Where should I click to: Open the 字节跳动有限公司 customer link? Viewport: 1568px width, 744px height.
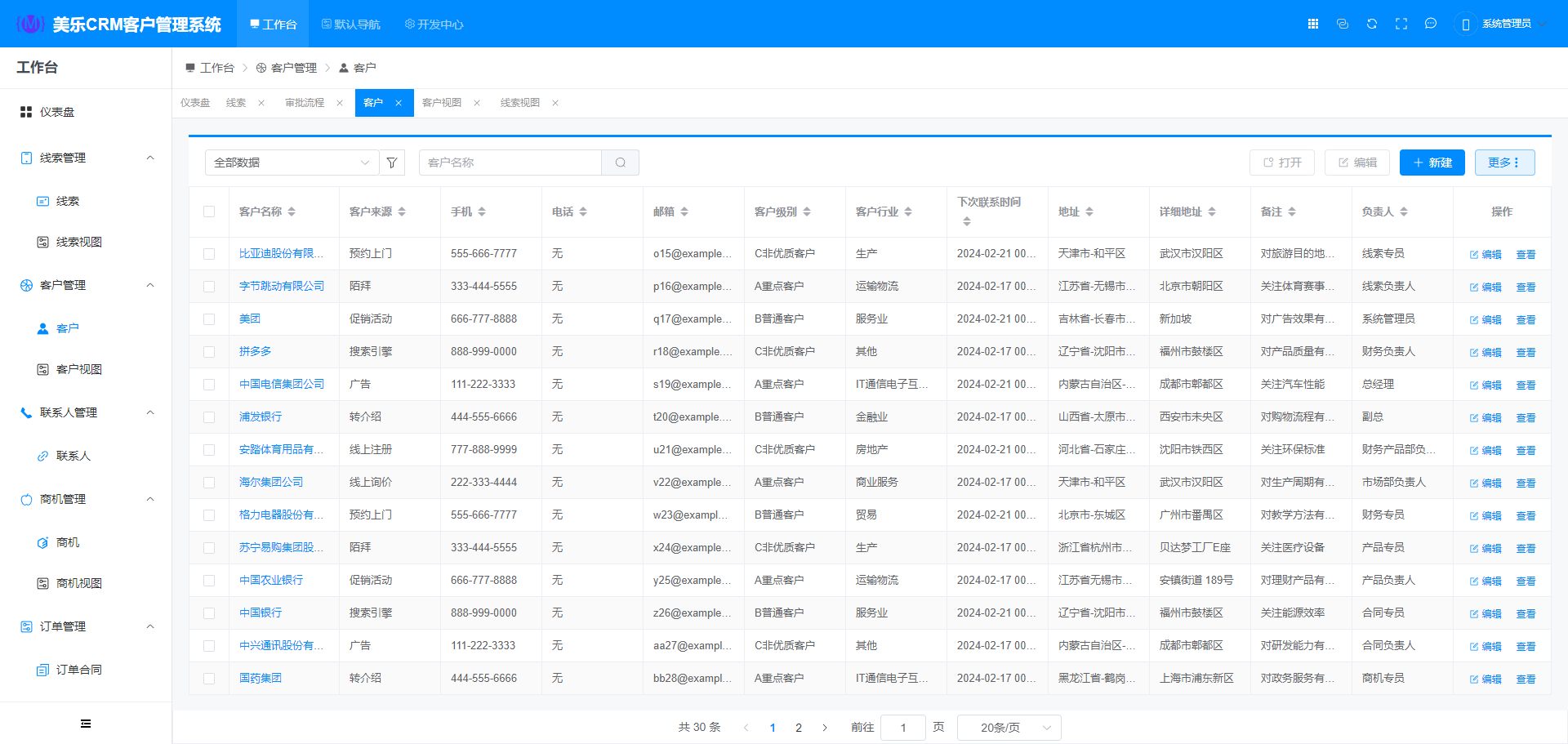coord(281,287)
